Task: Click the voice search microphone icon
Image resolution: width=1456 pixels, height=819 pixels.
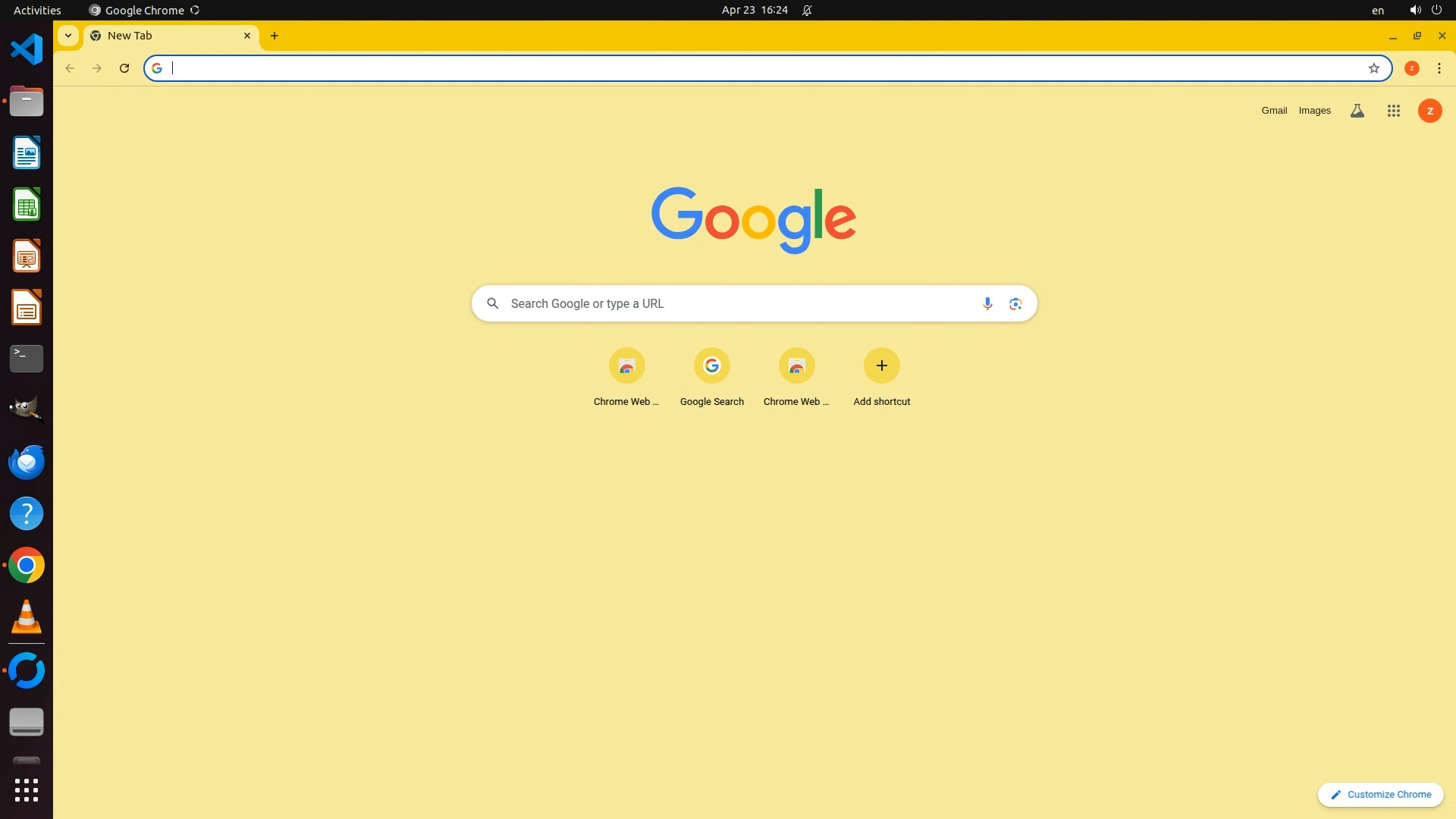Action: point(987,303)
